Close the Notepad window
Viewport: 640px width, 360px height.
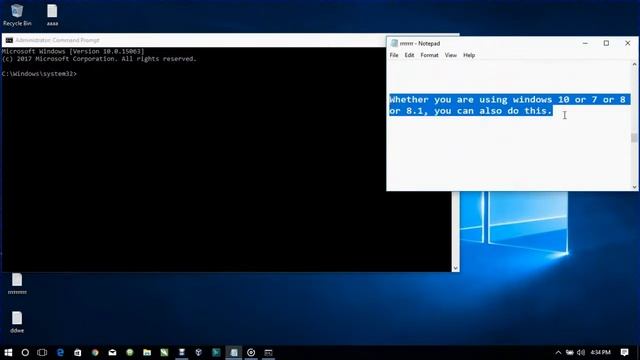(x=628, y=43)
